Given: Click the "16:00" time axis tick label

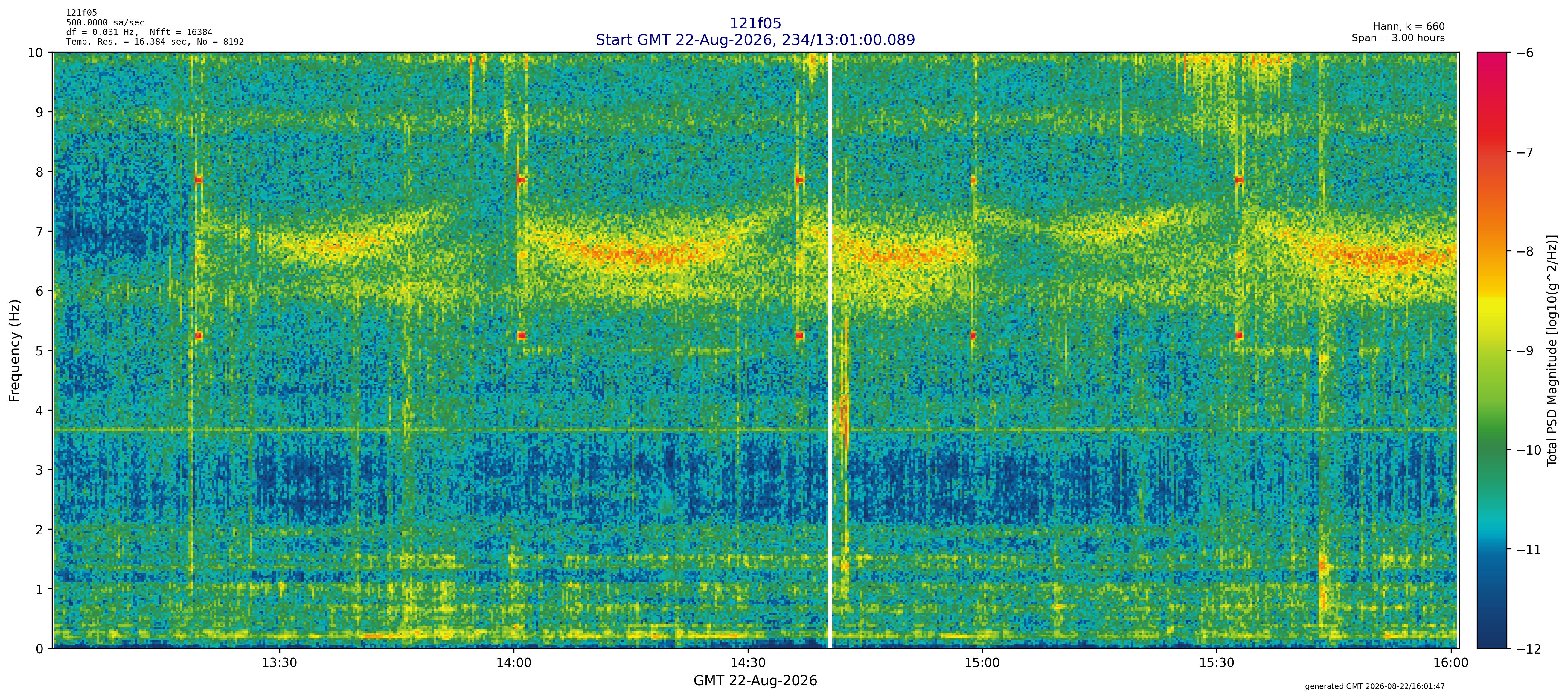Looking at the screenshot, I should pos(1451,662).
